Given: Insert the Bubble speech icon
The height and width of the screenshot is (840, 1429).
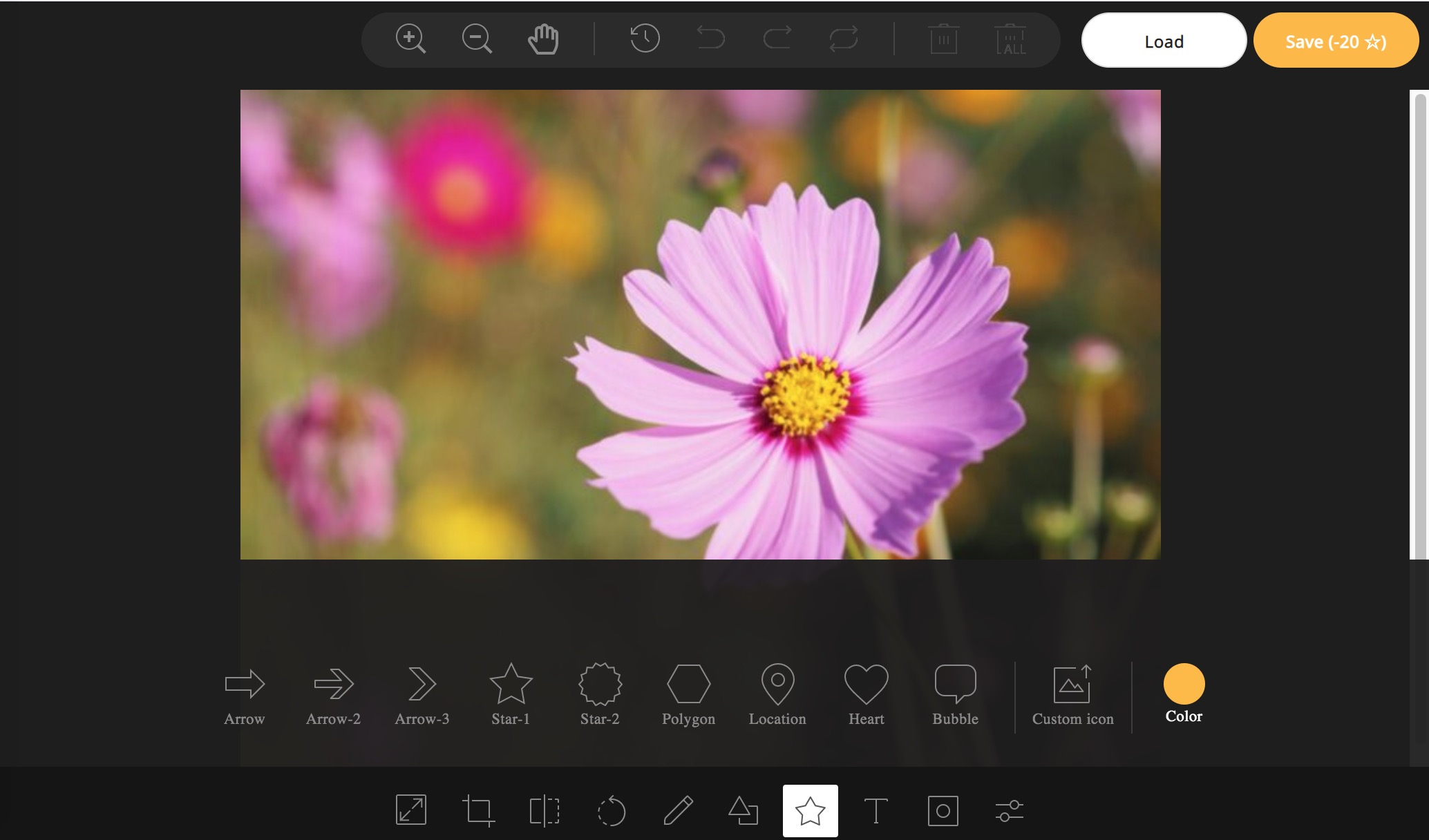Looking at the screenshot, I should point(955,695).
